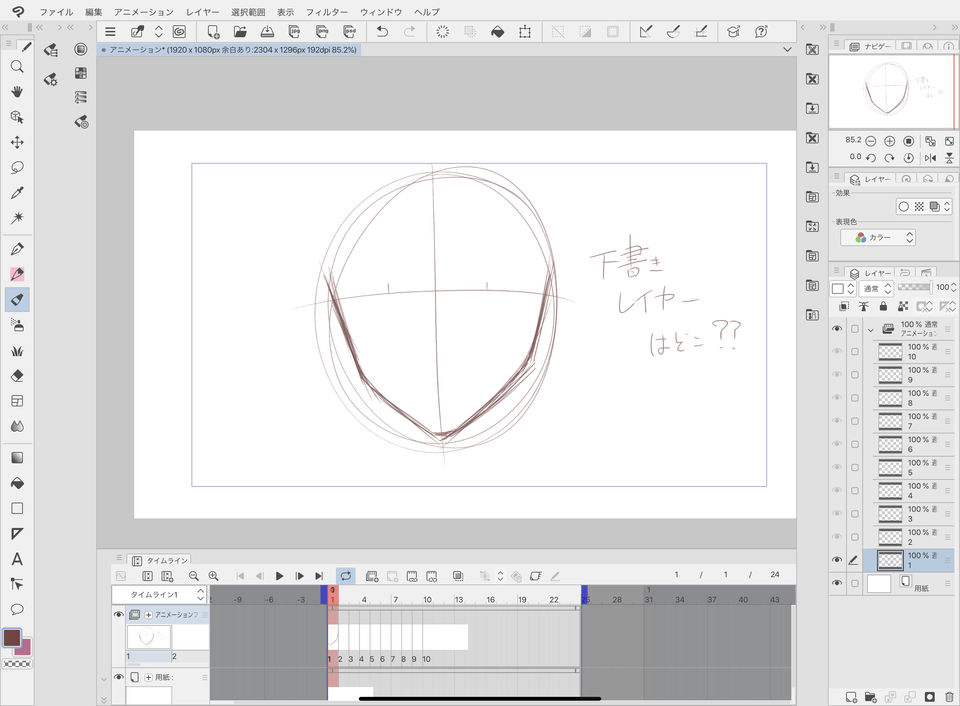Select the Fill bucket tool
The width and height of the screenshot is (960, 706).
[x=17, y=483]
